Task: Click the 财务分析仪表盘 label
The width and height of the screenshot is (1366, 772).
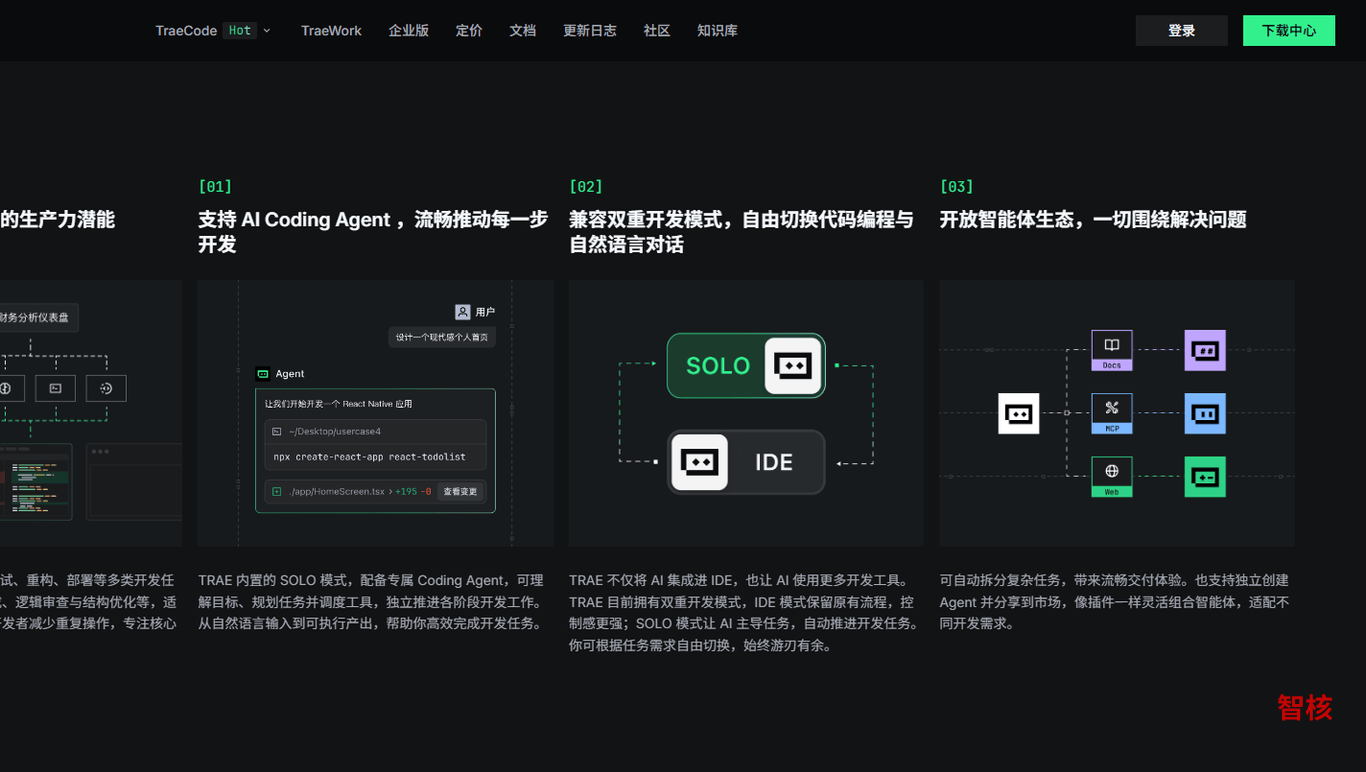Action: (36, 317)
